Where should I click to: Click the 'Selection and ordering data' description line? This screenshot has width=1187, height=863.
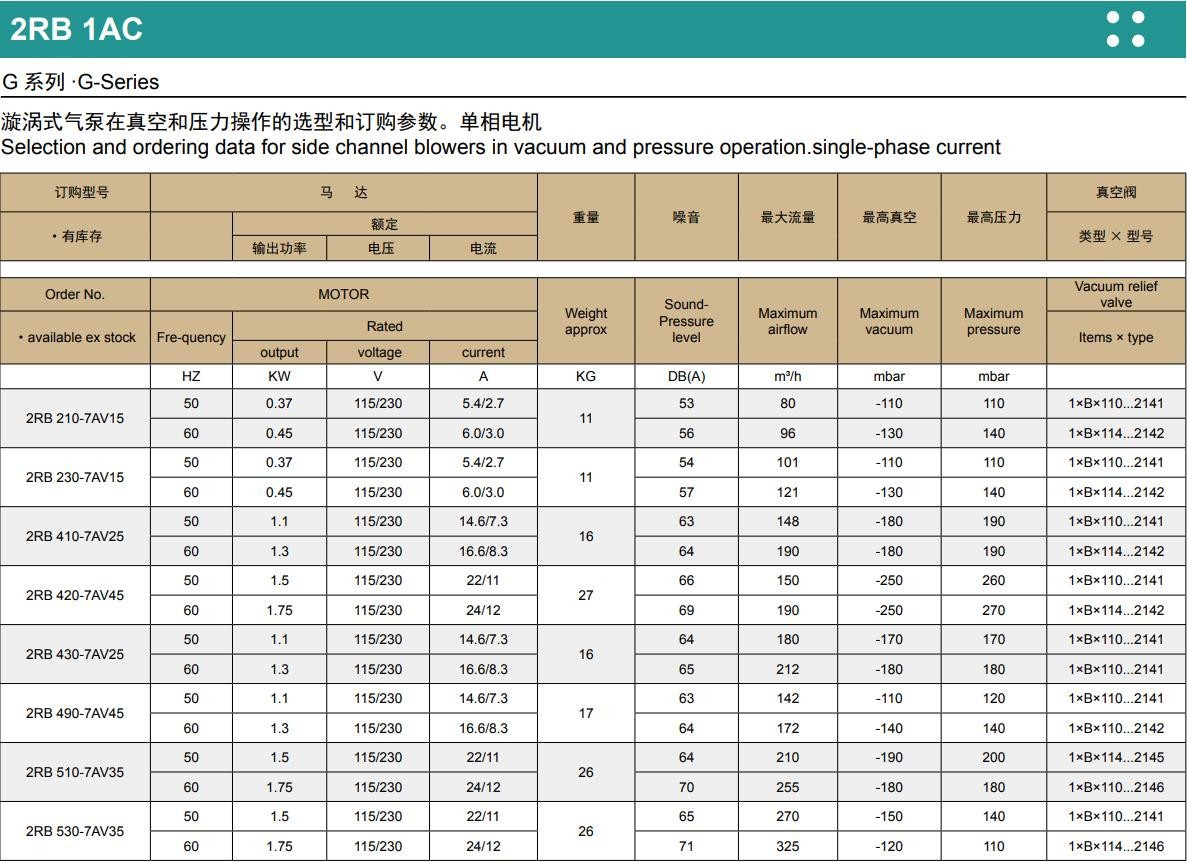tap(500, 147)
